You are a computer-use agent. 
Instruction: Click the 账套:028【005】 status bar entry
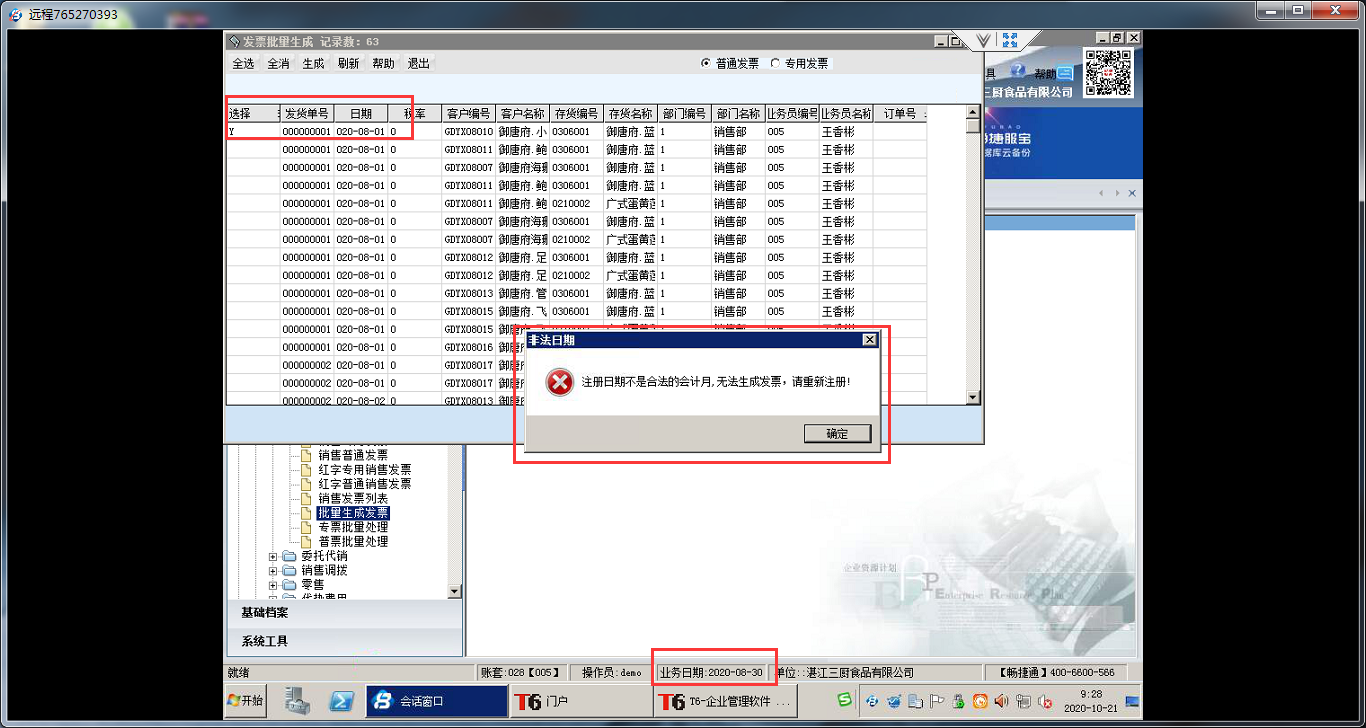[521, 672]
